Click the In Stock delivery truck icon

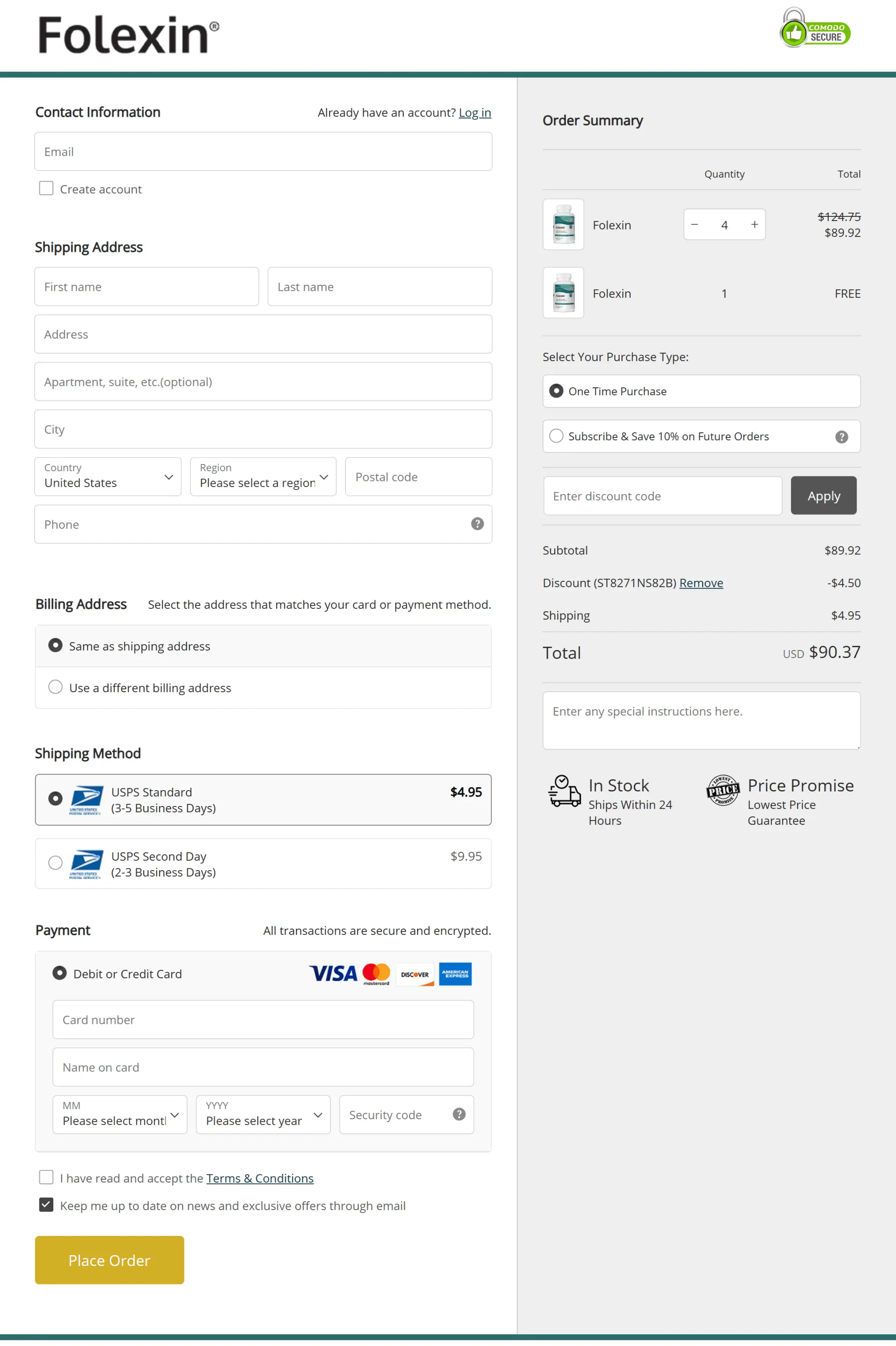pos(564,791)
